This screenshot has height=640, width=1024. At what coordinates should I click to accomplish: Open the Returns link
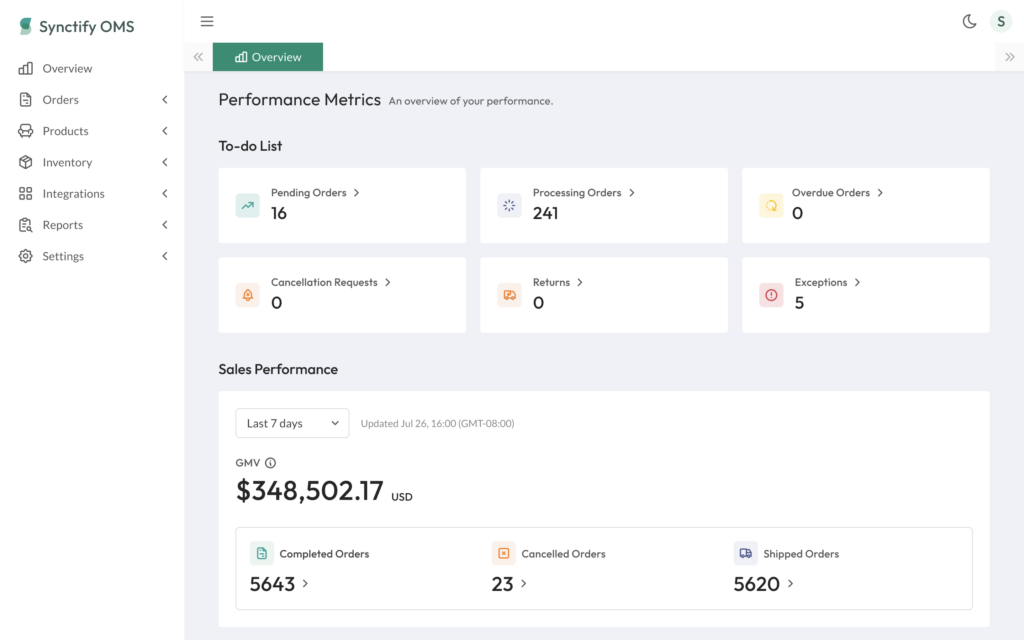[558, 282]
